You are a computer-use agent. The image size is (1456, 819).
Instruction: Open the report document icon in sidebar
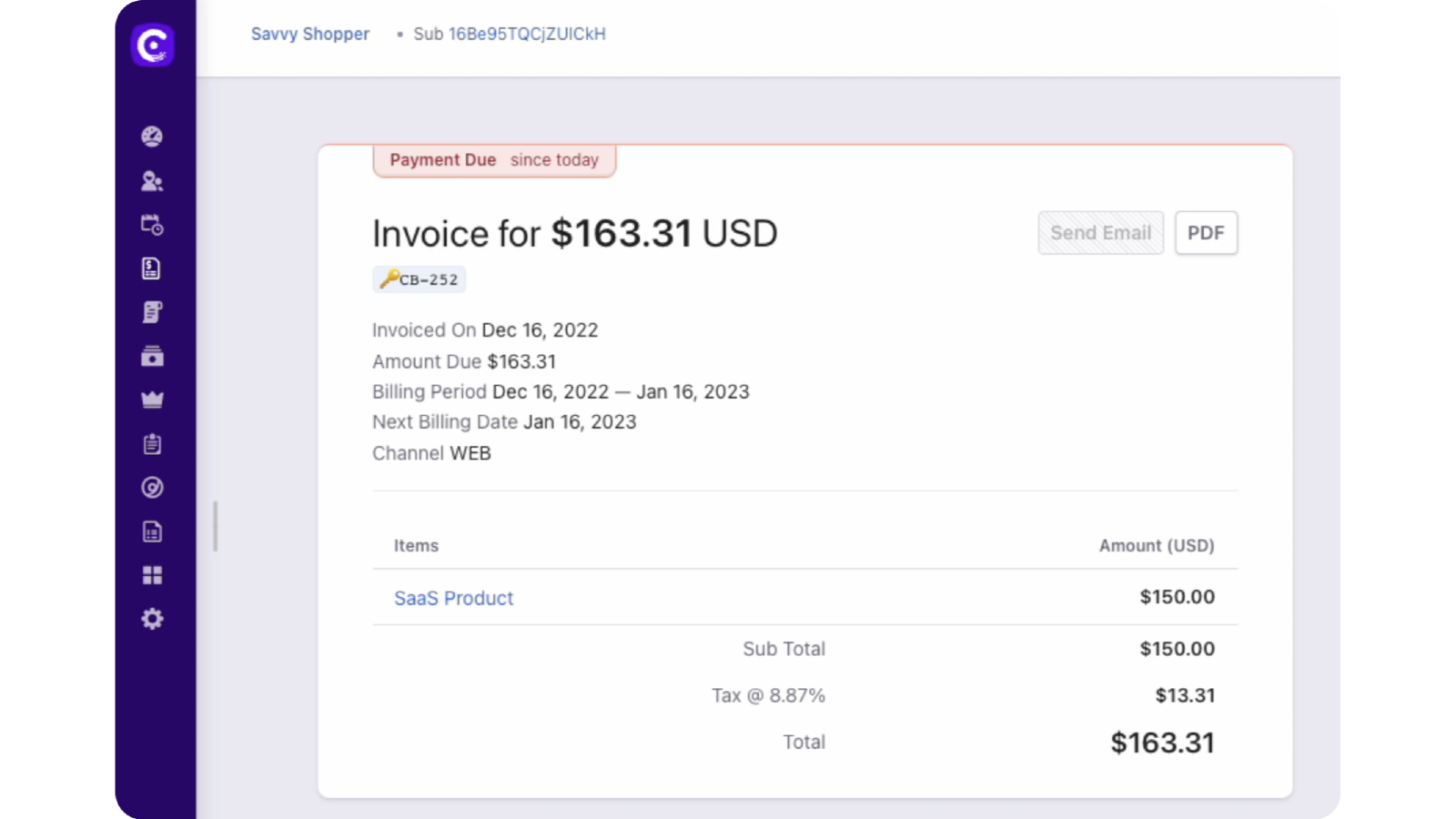click(152, 531)
